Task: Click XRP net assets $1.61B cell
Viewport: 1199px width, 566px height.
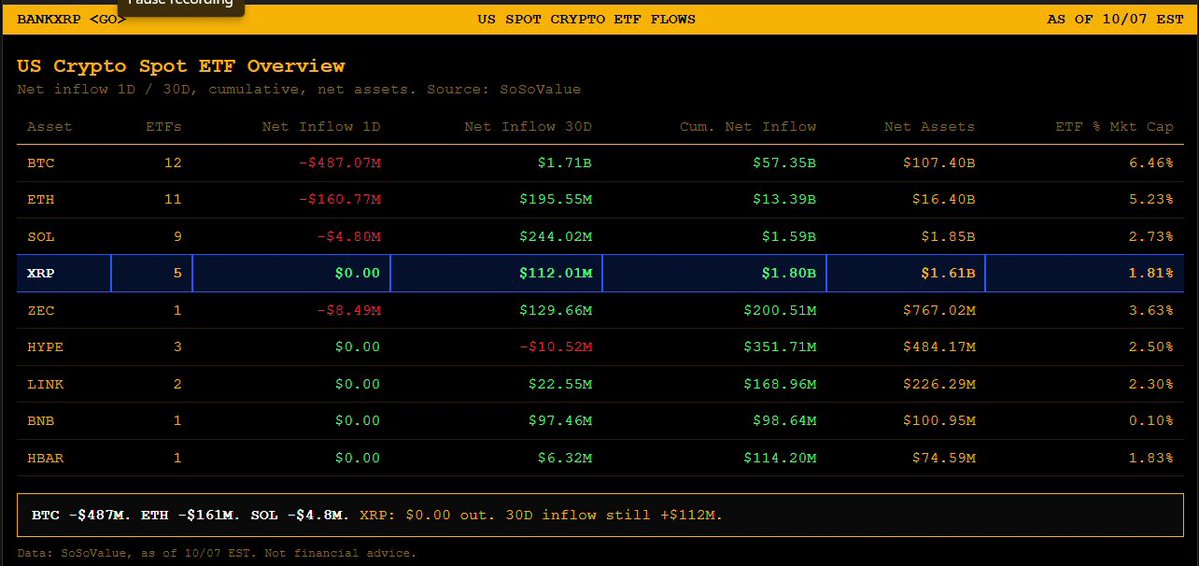Action: pos(905,273)
